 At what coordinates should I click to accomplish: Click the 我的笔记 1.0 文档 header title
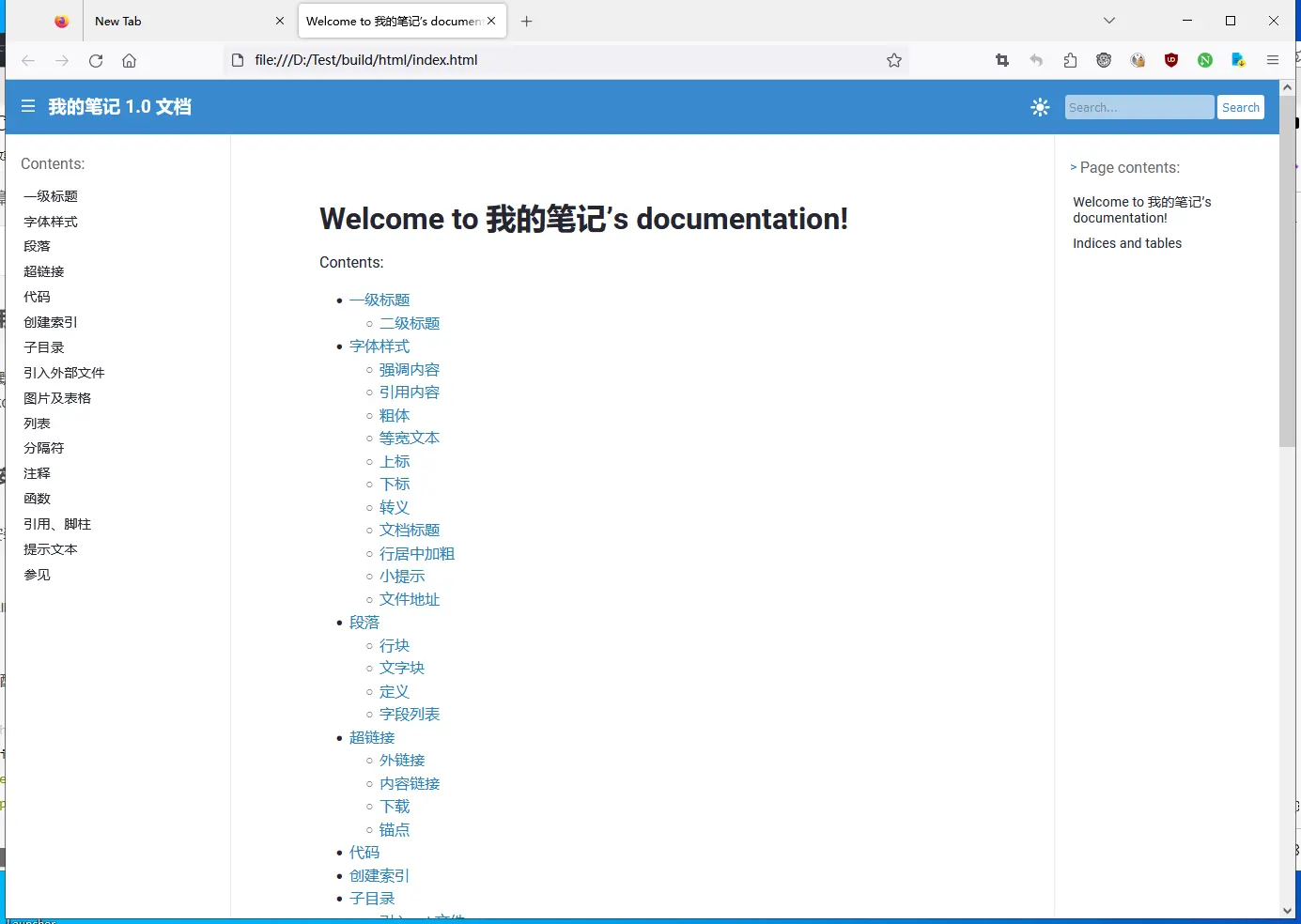point(120,107)
